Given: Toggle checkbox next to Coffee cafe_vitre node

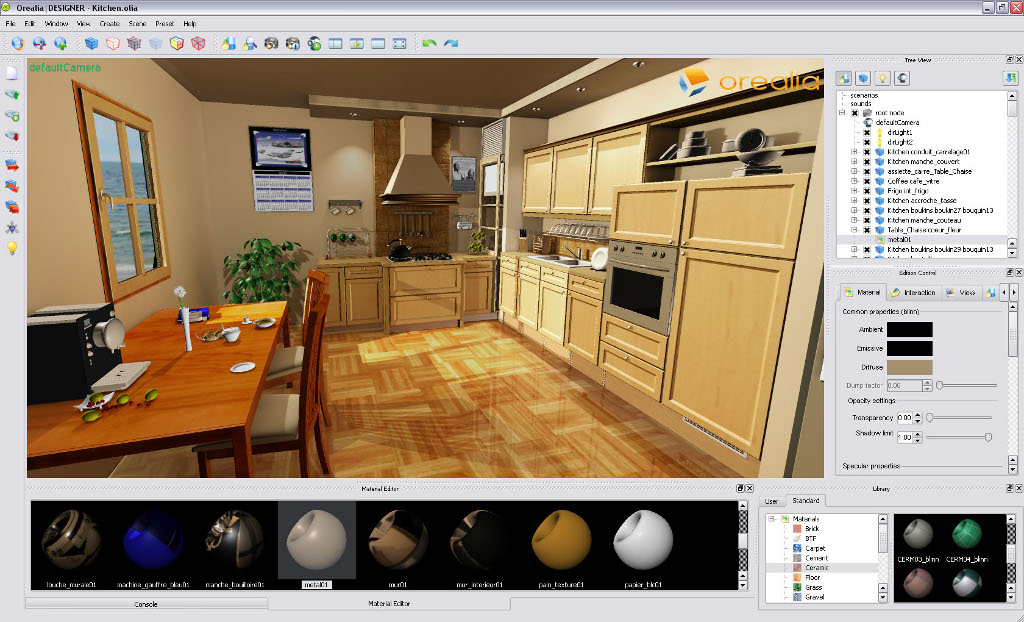Looking at the screenshot, I should click(867, 181).
